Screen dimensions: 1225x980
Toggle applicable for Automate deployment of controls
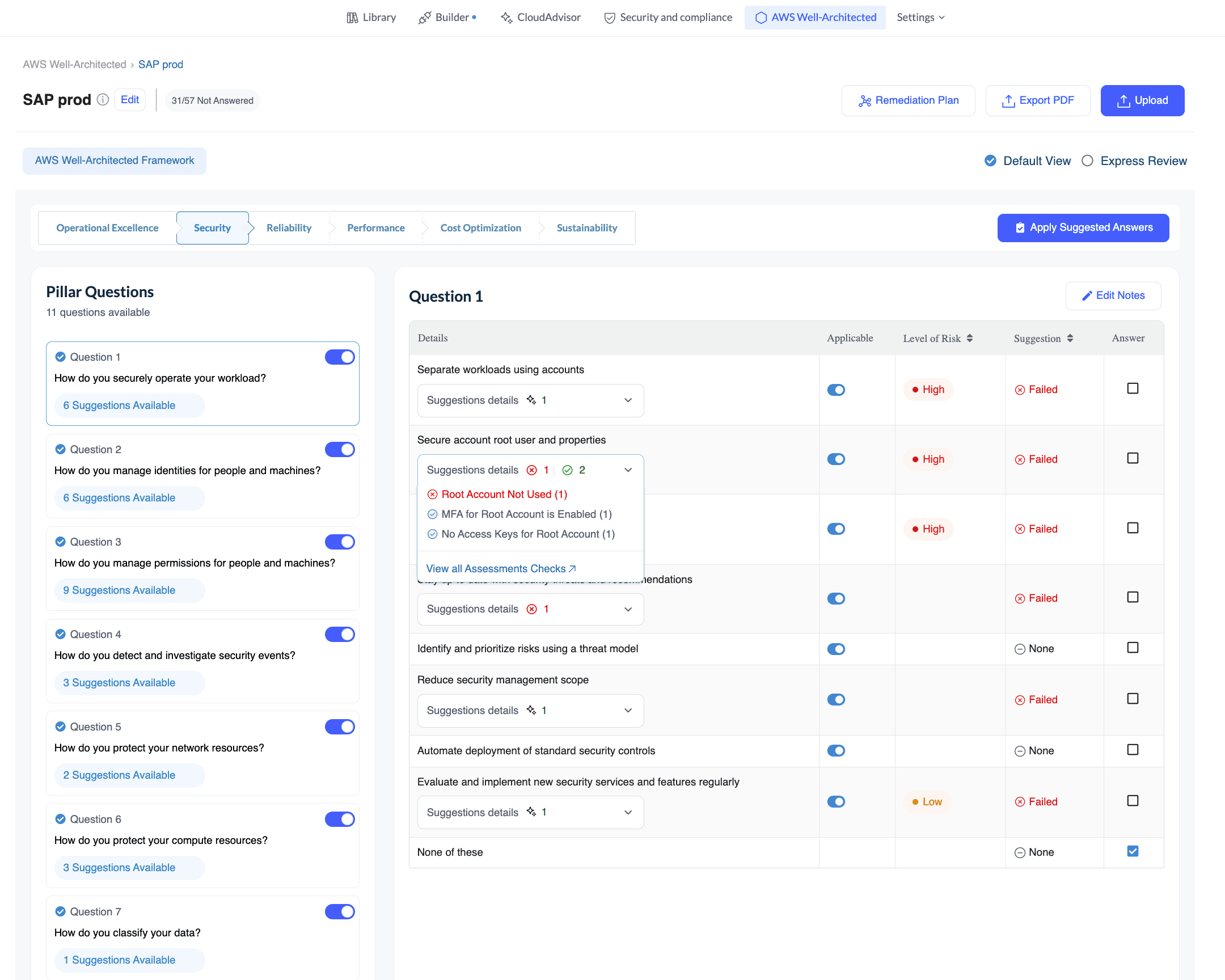pos(836,750)
